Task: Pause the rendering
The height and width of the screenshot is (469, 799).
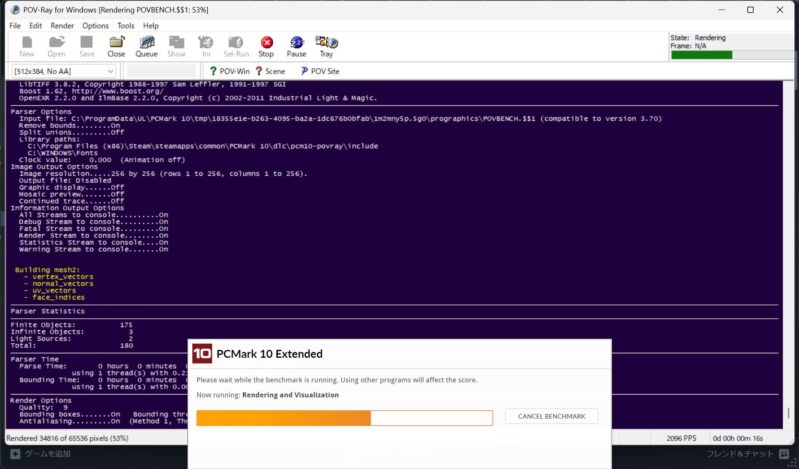Action: coord(296,46)
